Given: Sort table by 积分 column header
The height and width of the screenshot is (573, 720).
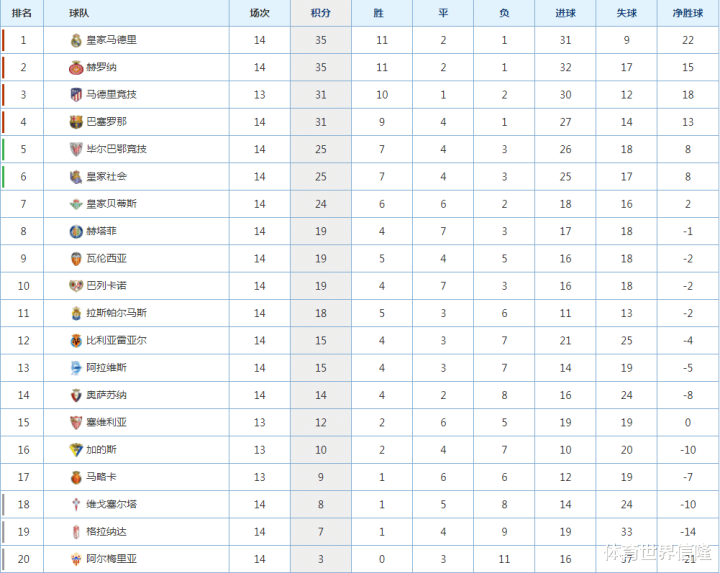Looking at the screenshot, I should tap(321, 13).
